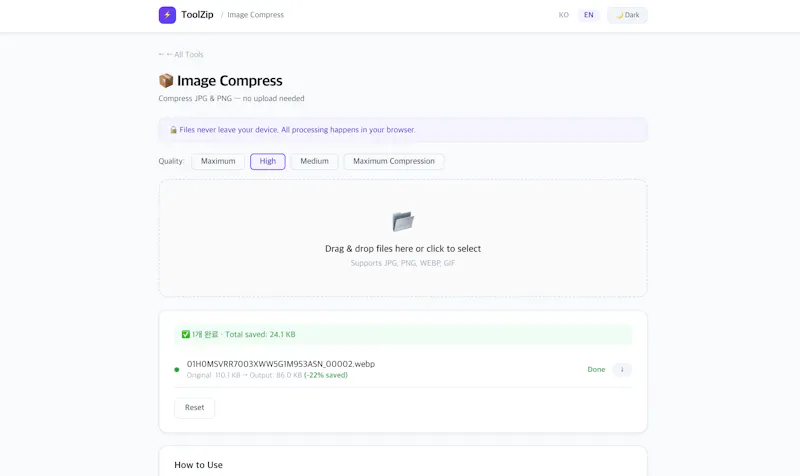This screenshot has width=800, height=476.
Task: Click the Reset button
Action: click(x=194, y=408)
